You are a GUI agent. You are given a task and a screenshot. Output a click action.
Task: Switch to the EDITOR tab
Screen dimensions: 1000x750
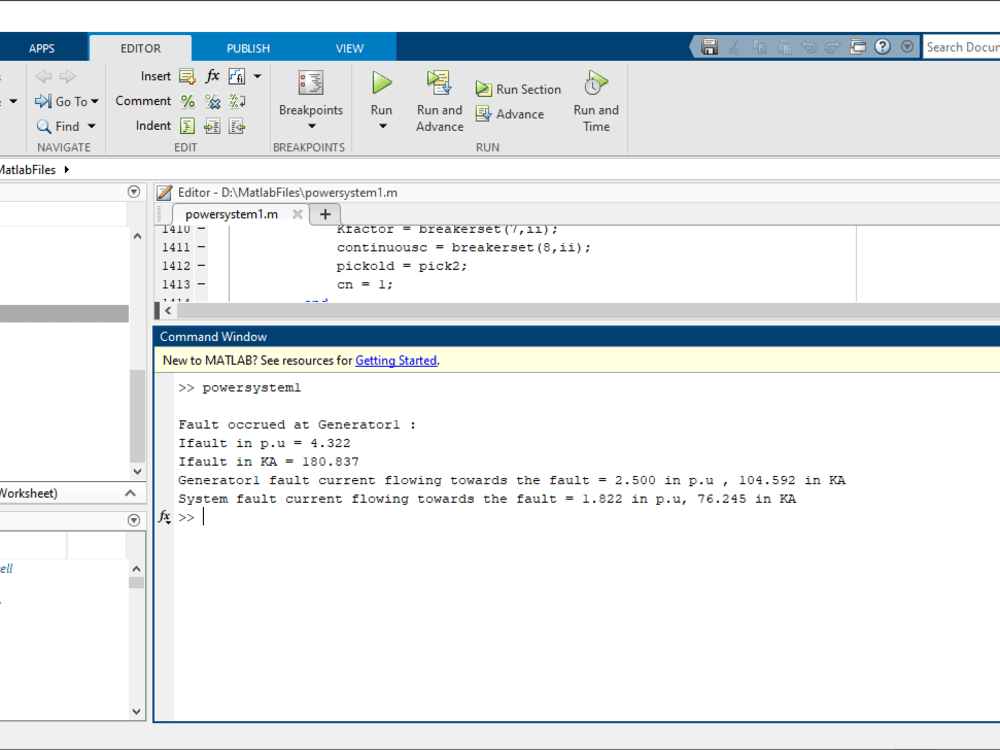point(140,48)
